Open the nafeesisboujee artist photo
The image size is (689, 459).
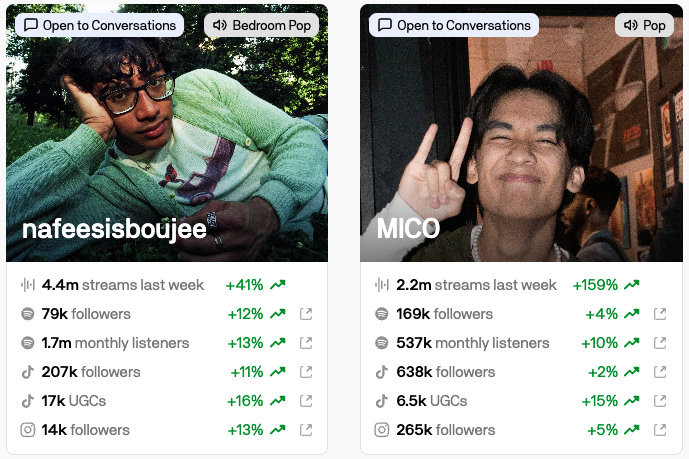(167, 133)
